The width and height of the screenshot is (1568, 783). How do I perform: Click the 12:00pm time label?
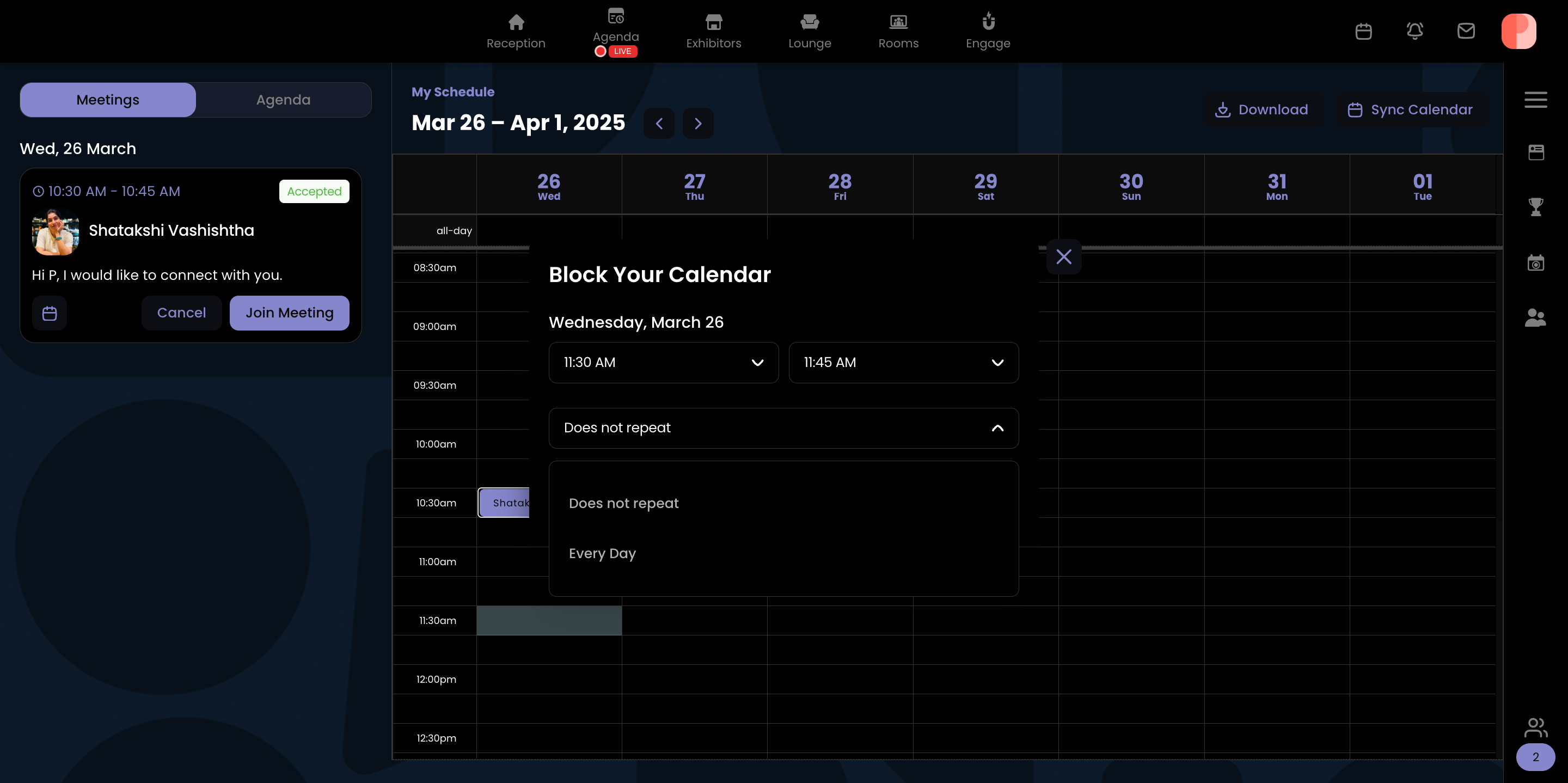[x=436, y=680]
